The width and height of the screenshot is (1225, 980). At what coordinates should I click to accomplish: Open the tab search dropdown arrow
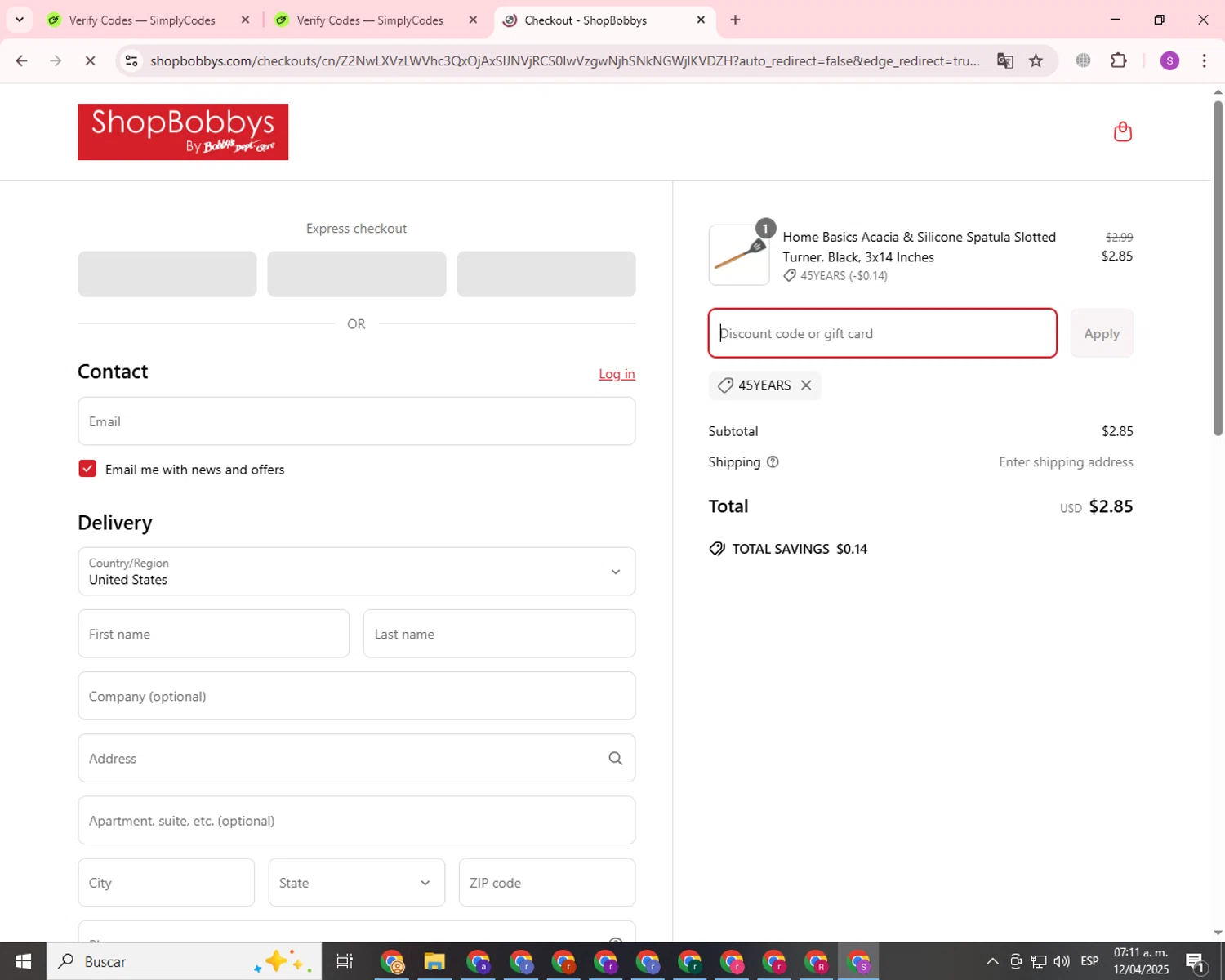click(x=20, y=20)
